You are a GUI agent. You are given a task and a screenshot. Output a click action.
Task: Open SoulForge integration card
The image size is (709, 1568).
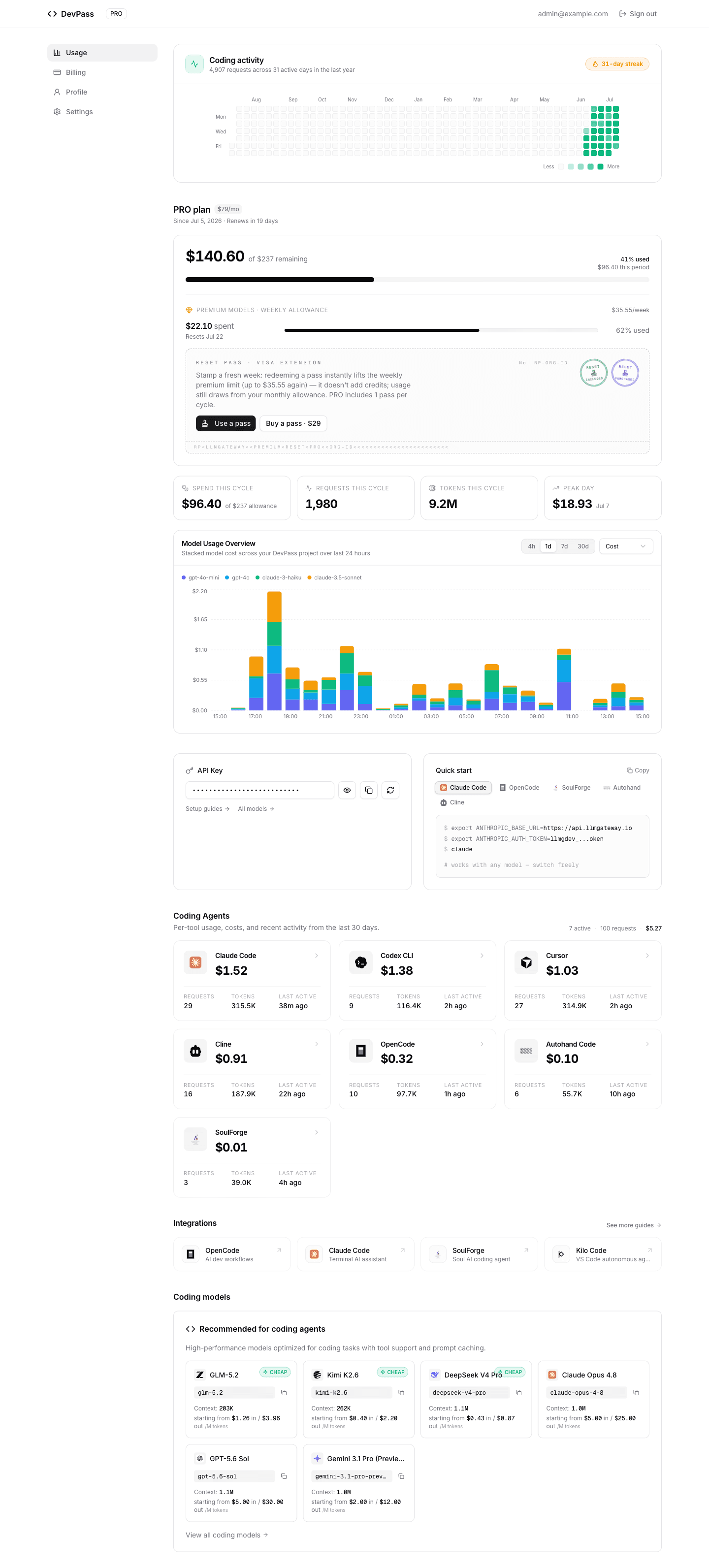click(479, 1254)
